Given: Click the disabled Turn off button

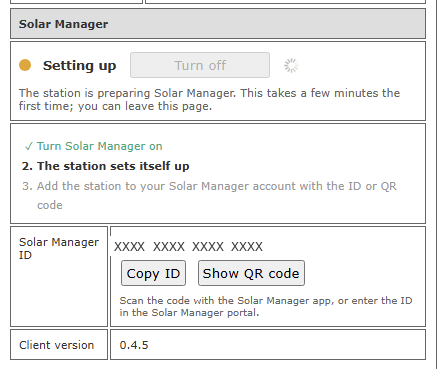Looking at the screenshot, I should (x=200, y=65).
